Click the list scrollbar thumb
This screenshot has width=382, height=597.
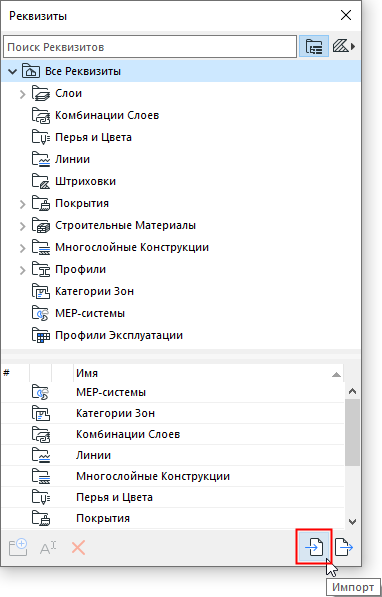(x=352, y=433)
